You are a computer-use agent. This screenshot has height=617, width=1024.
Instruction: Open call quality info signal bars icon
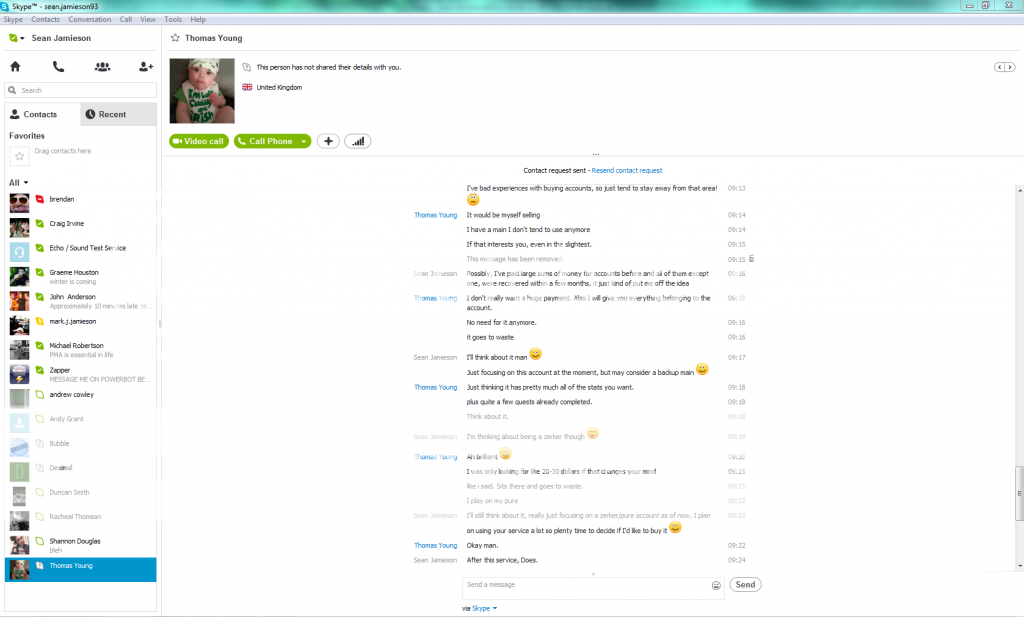pos(358,141)
